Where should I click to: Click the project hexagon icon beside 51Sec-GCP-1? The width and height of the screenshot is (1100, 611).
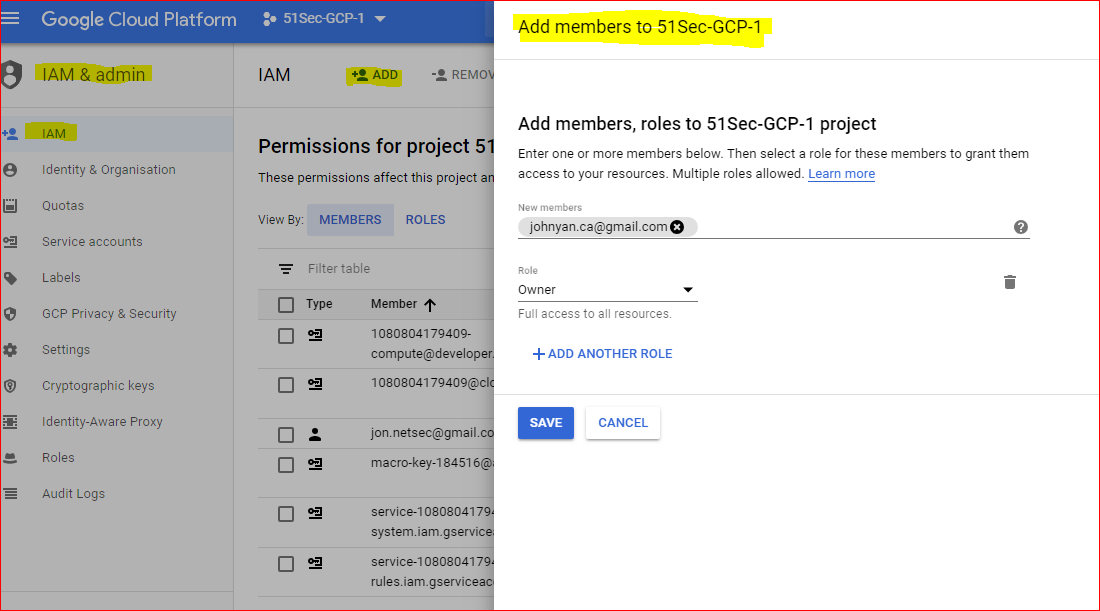click(269, 19)
